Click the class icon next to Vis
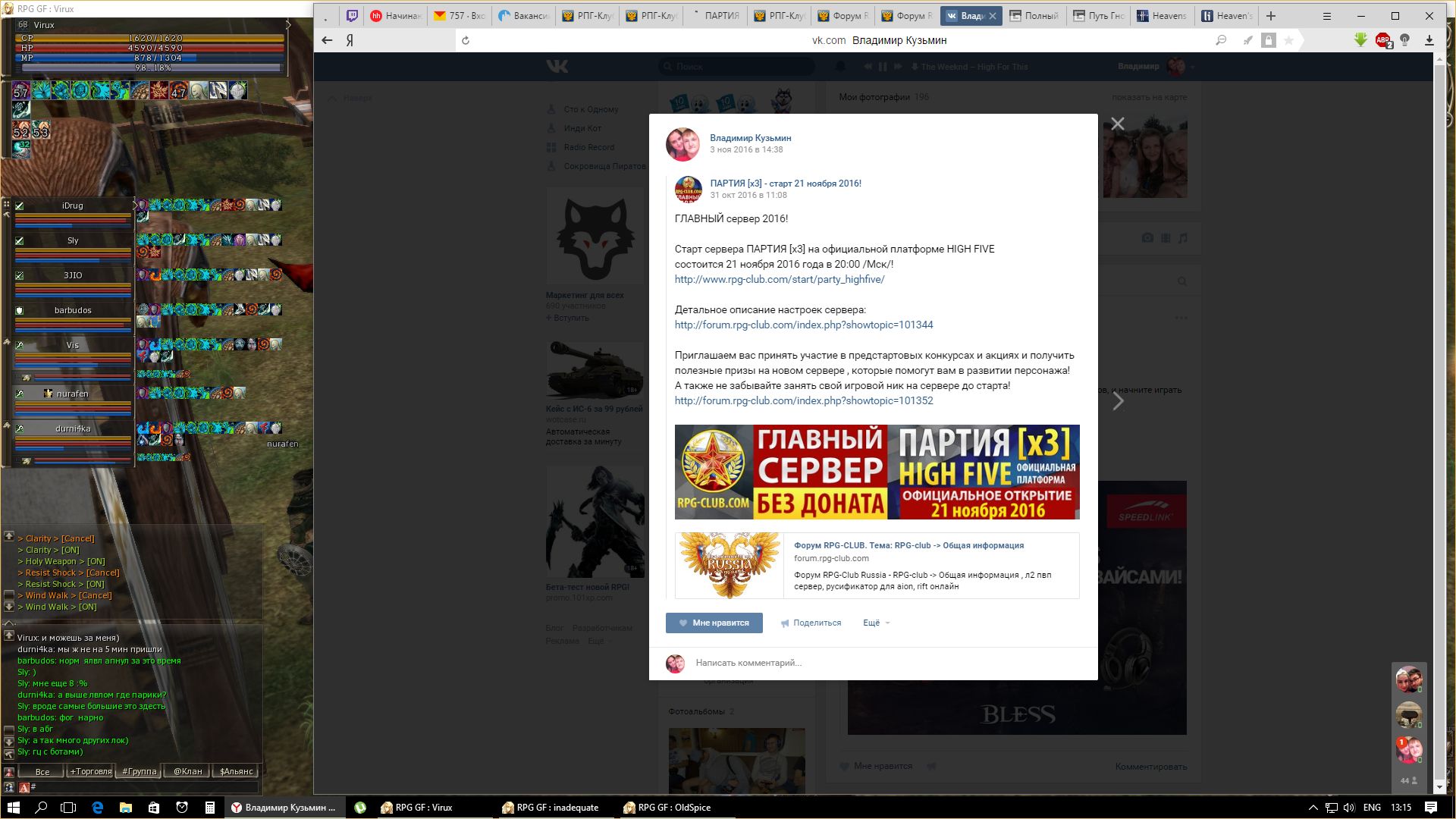The image size is (1456, 819). (x=20, y=345)
